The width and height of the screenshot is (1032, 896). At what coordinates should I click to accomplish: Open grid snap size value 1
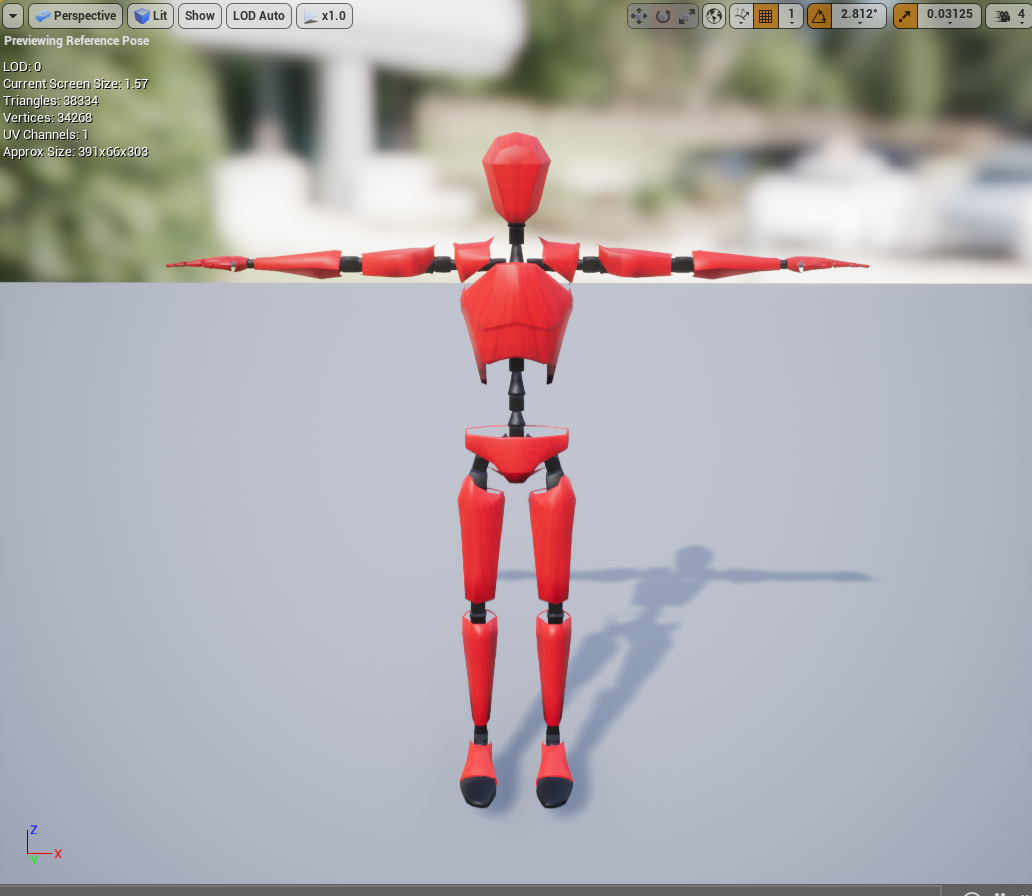[x=791, y=16]
